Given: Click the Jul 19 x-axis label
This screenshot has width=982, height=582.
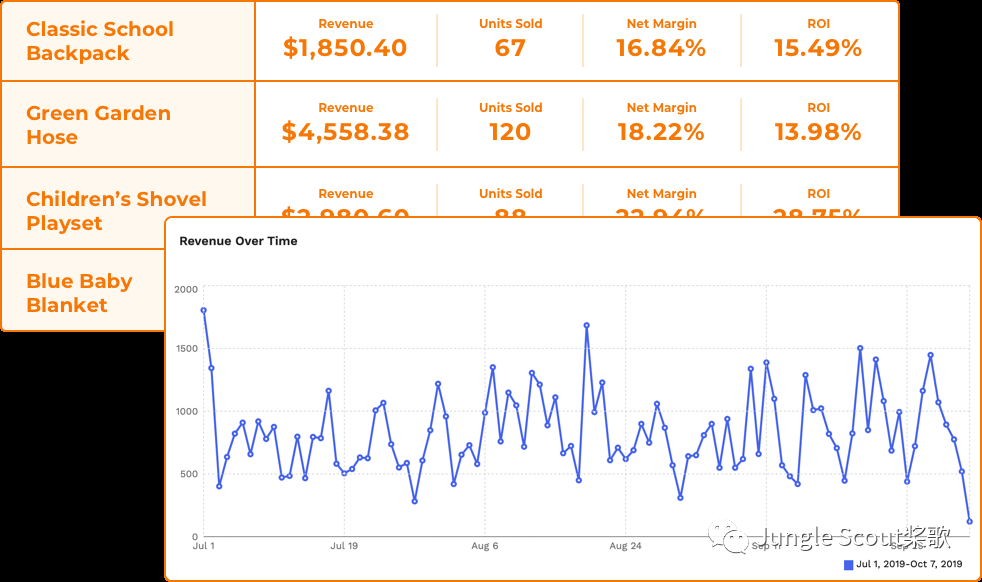Looking at the screenshot, I should pos(344,547).
